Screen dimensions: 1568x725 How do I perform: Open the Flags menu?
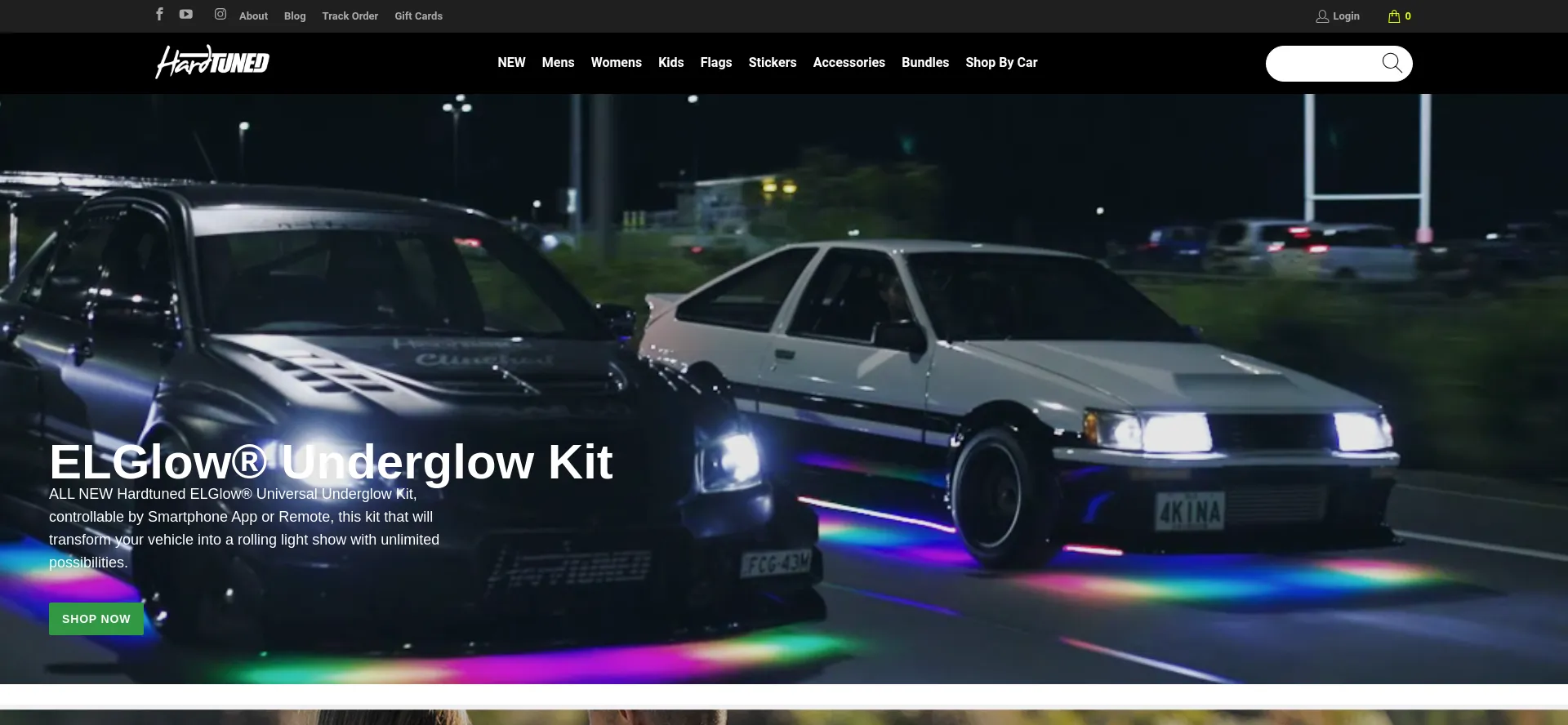click(x=716, y=63)
